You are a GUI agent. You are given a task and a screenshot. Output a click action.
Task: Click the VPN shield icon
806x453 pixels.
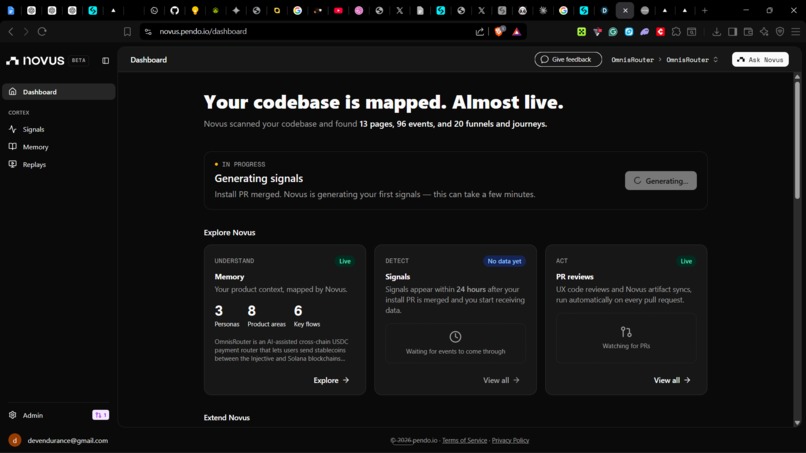(x=780, y=31)
